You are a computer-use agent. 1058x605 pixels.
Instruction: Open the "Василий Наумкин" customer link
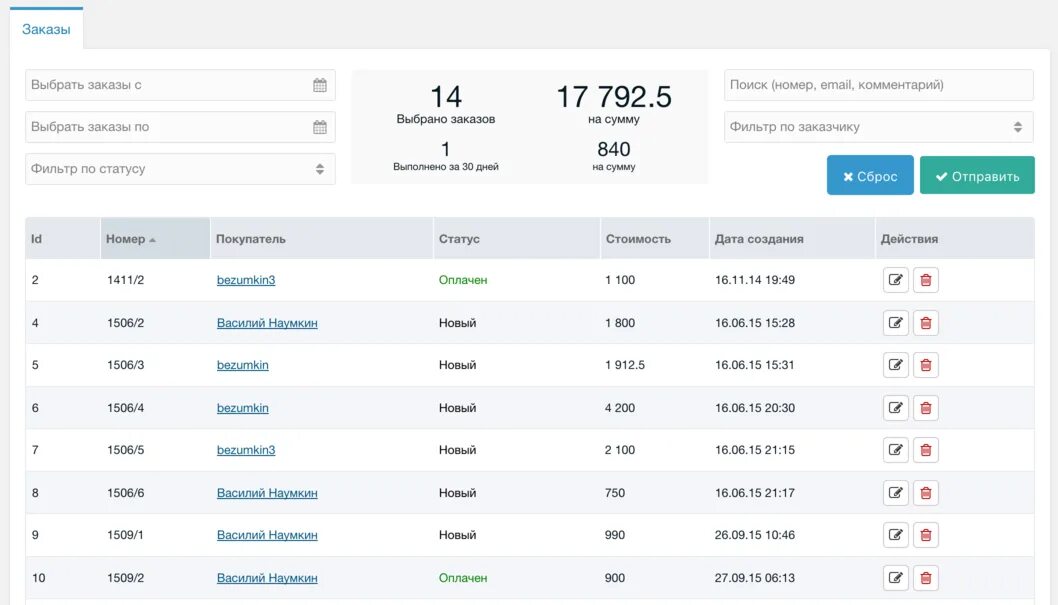[267, 322]
